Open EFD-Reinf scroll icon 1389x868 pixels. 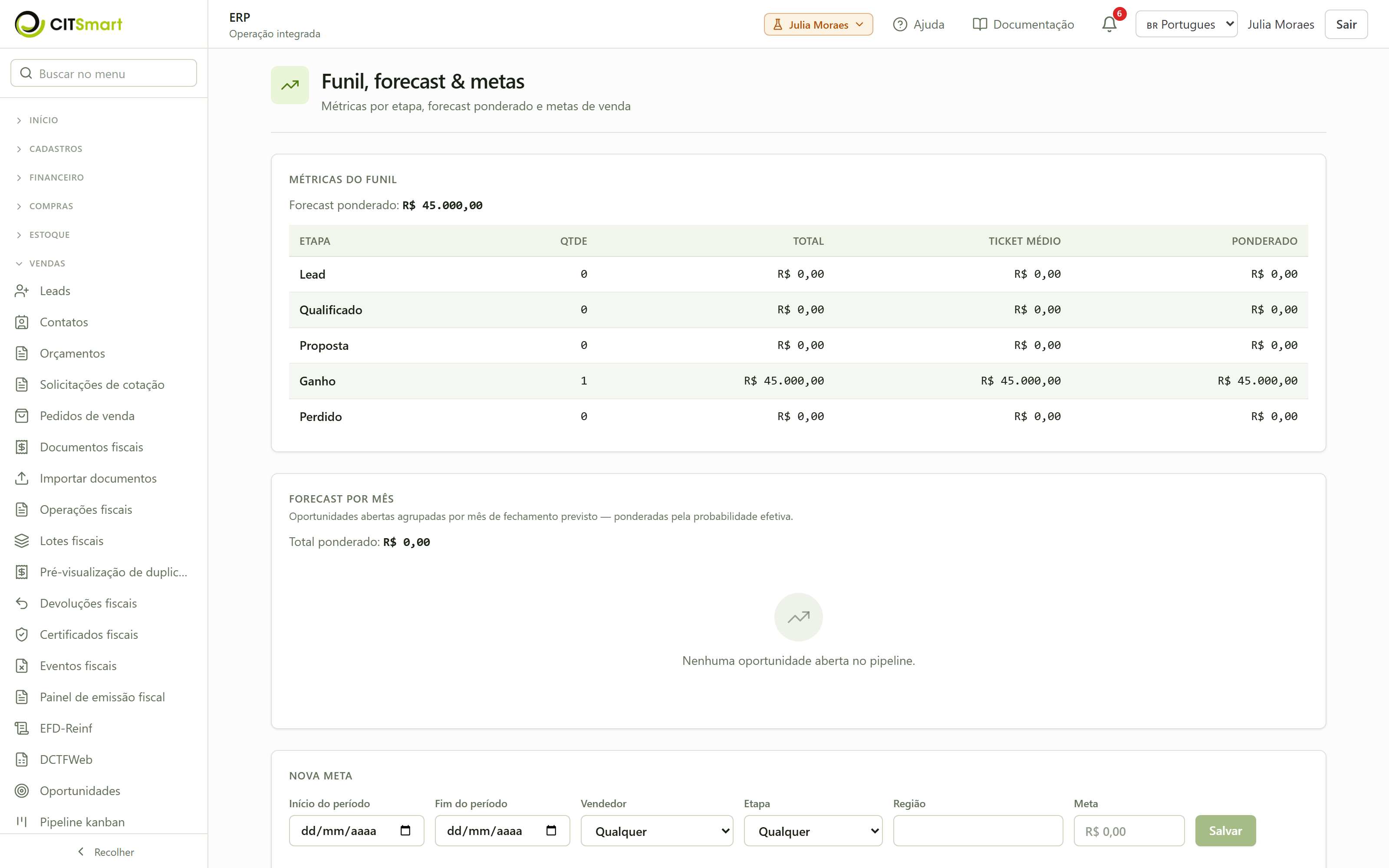(x=22, y=729)
